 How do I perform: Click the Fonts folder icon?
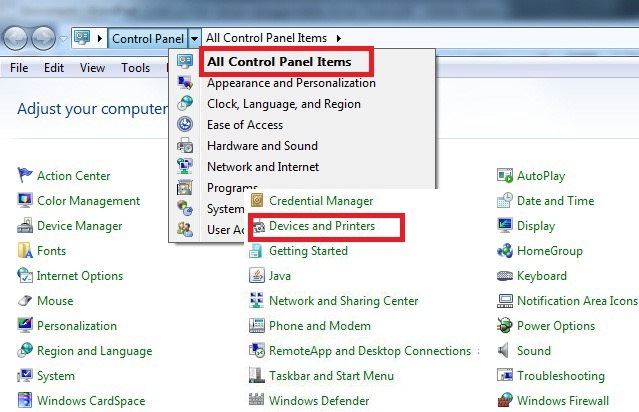[x=25, y=250]
